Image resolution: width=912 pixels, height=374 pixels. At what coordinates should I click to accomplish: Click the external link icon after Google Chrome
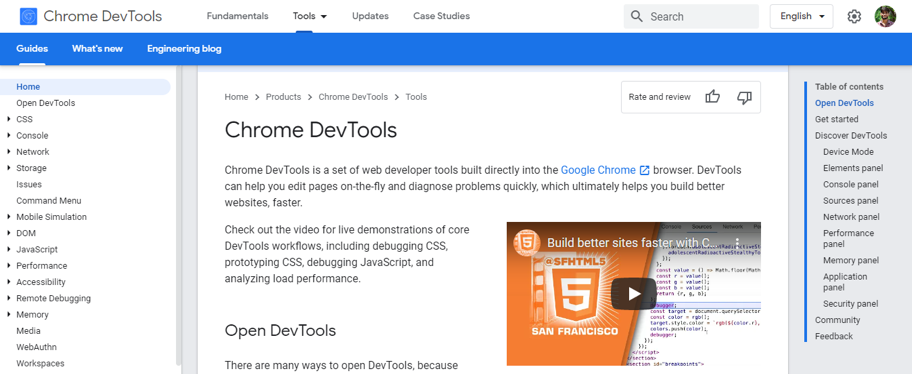(x=644, y=170)
